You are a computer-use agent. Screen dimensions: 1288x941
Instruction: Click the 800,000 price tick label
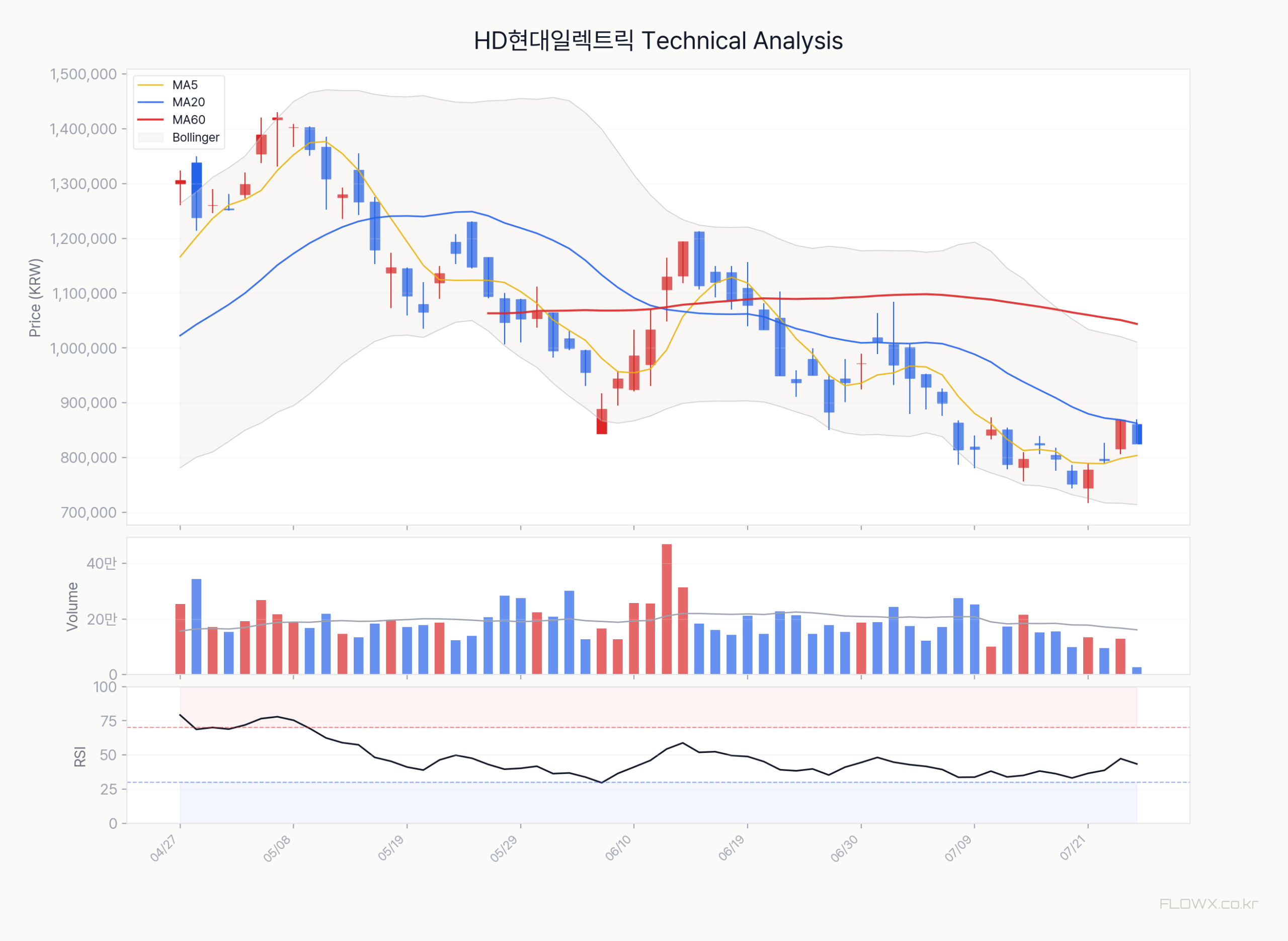88,457
